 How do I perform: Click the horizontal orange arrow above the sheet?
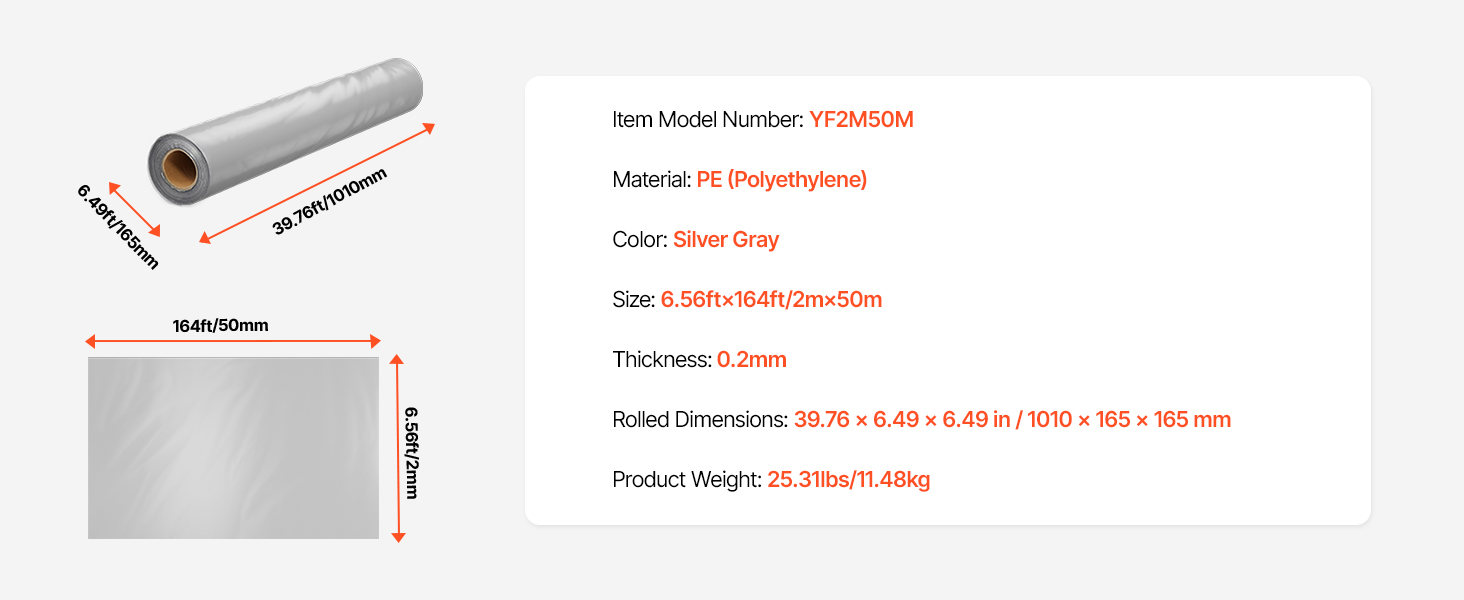coord(233,341)
